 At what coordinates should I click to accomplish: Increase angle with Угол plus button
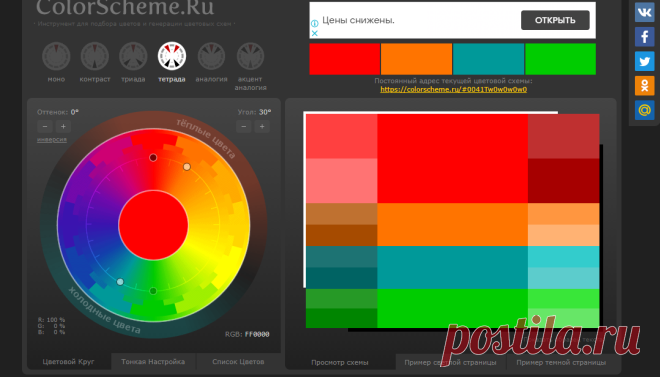click(262, 126)
